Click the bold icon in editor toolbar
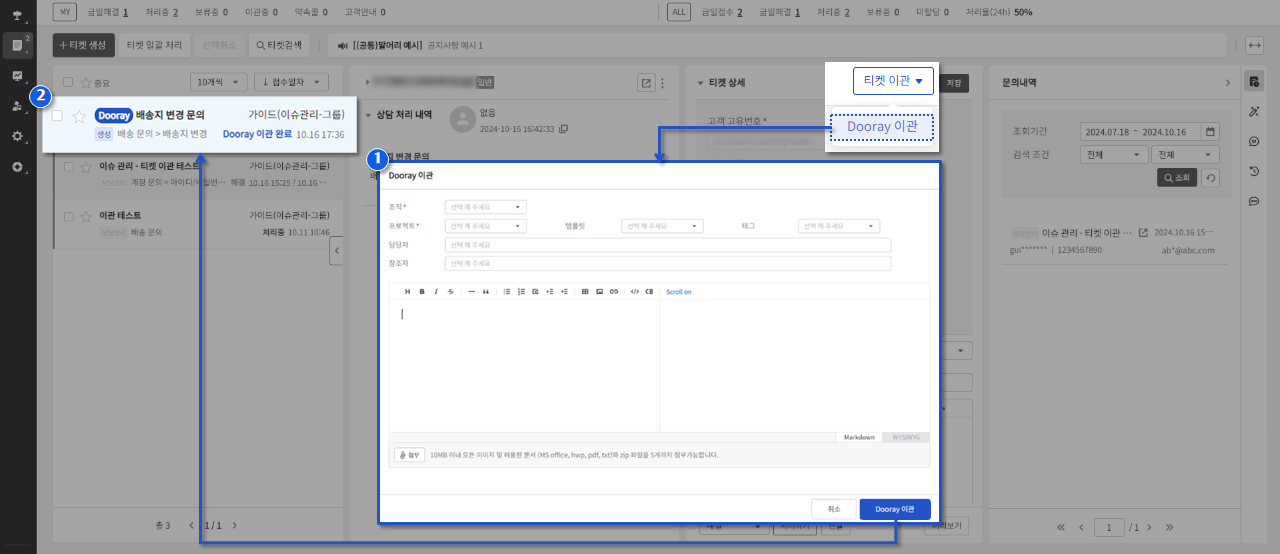Image resolution: width=1280 pixels, height=554 pixels. pyautogui.click(x=422, y=292)
